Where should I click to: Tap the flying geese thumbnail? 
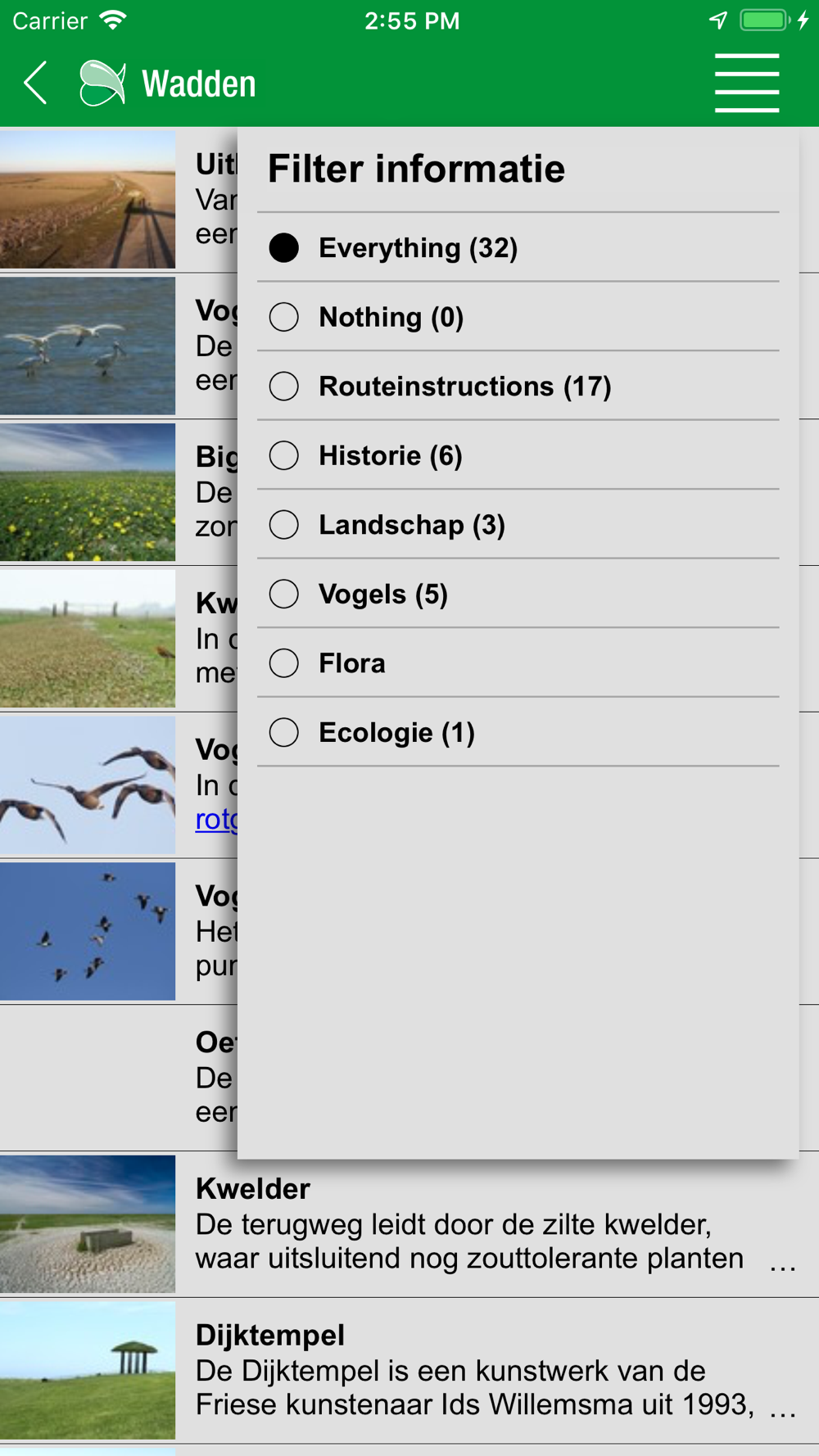88,785
